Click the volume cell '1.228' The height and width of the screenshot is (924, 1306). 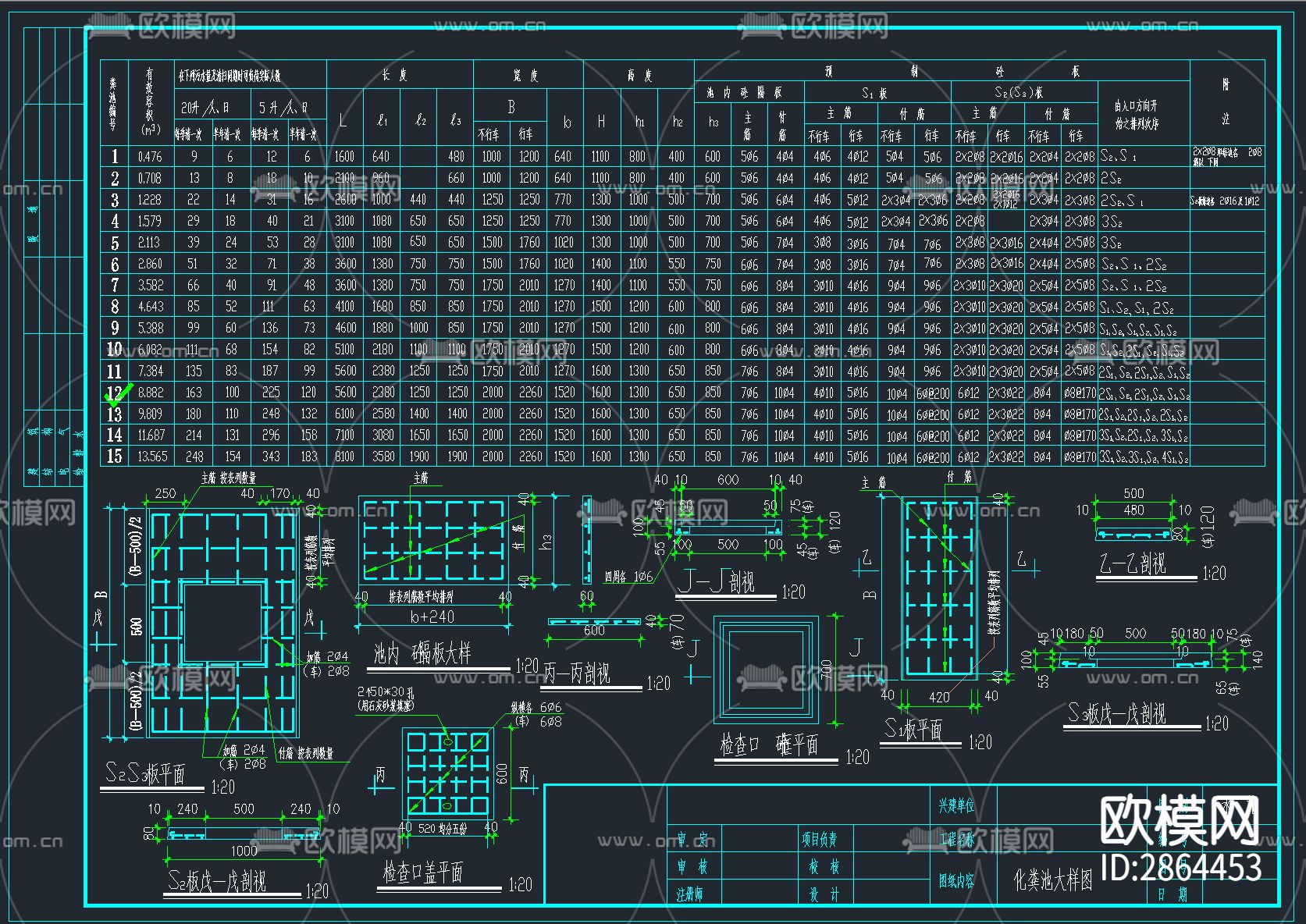point(150,200)
